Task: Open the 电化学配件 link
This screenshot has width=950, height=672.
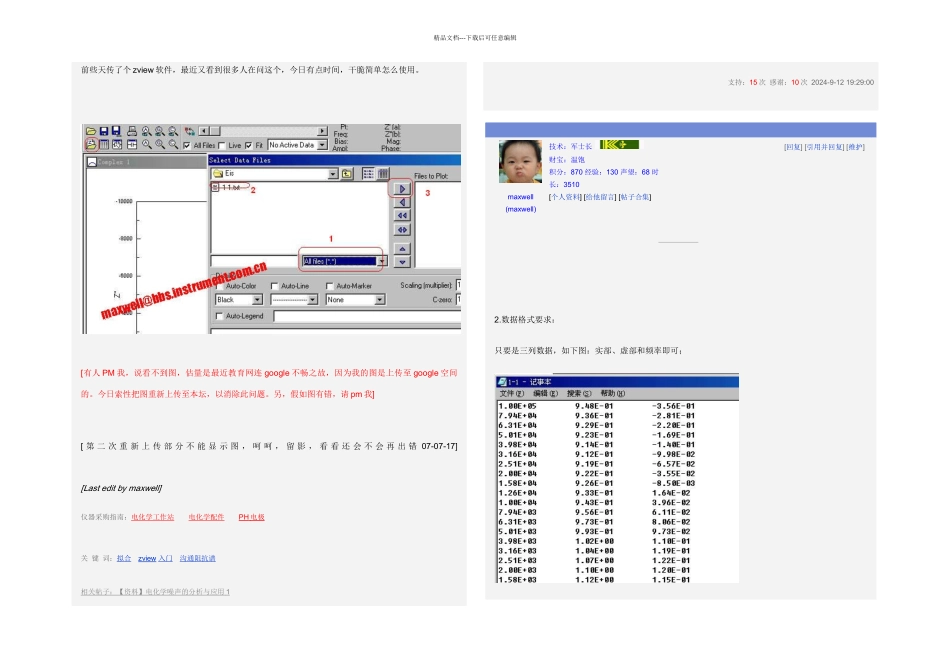Action: 206,517
